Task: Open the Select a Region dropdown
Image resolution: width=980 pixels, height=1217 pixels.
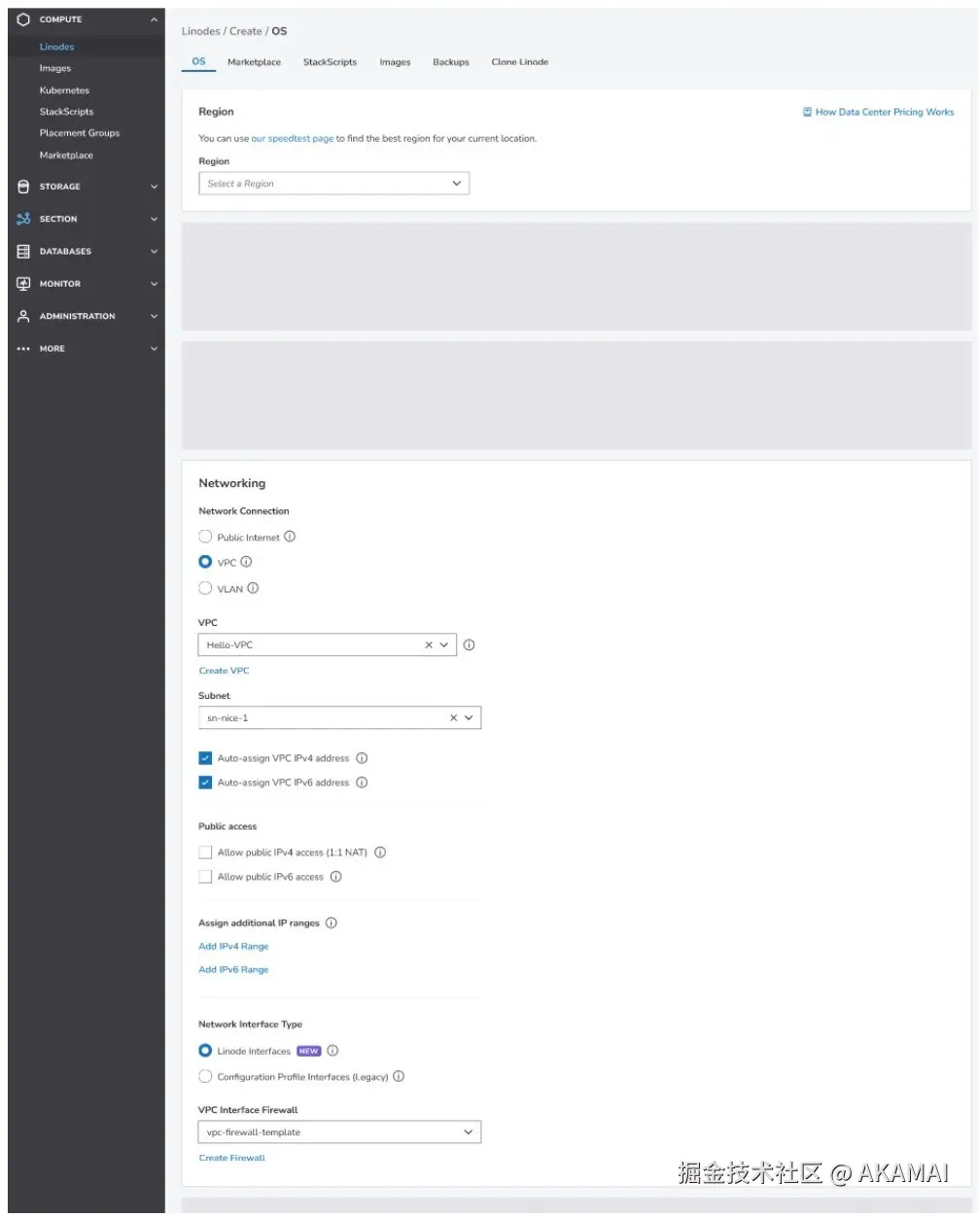Action: click(x=334, y=184)
